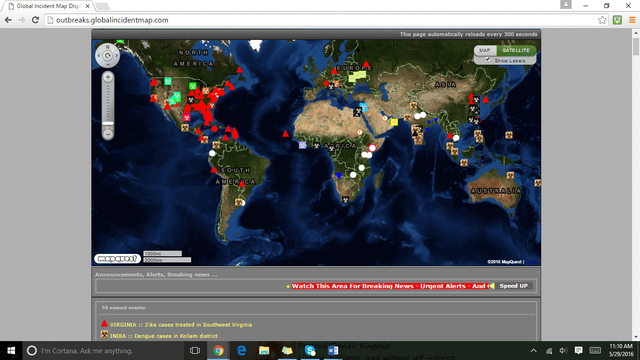Image resolution: width=640 pixels, height=360 pixels.
Task: Click the MapQuest logo
Action: (118, 259)
